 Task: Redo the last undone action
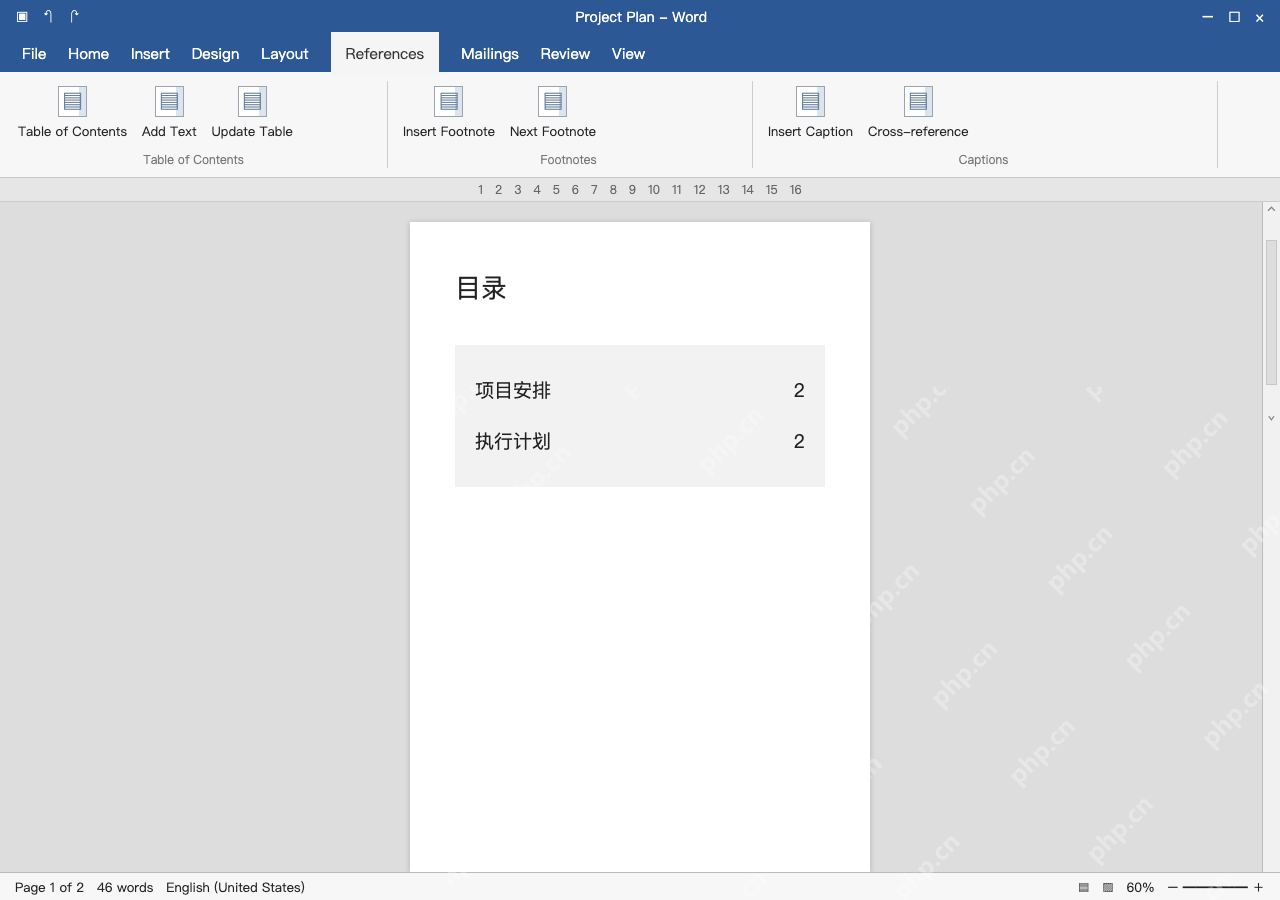[x=74, y=17]
